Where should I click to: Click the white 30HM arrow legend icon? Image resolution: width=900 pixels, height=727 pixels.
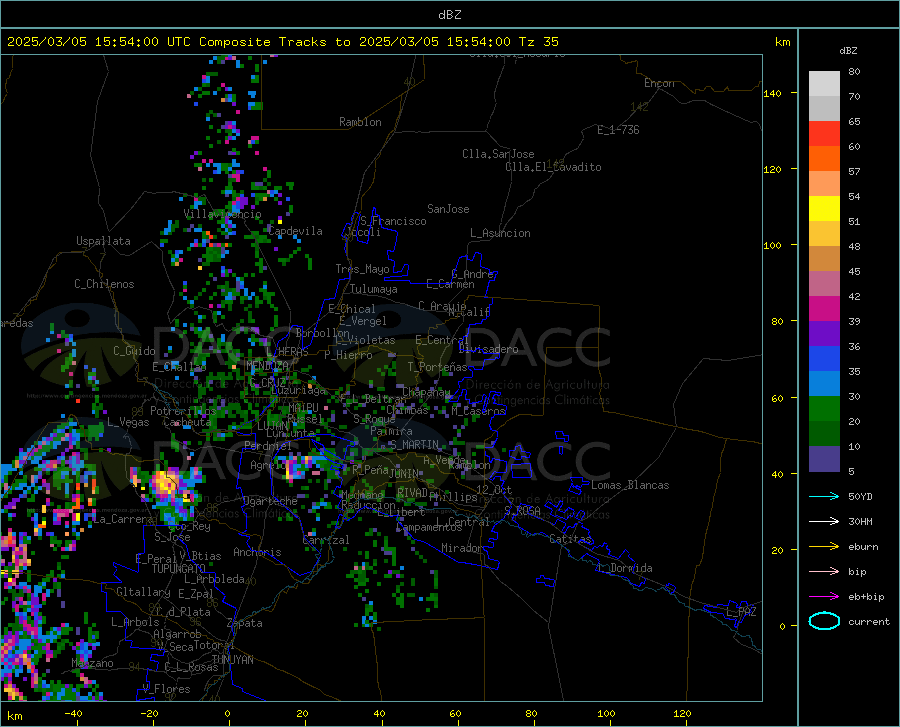click(x=824, y=522)
